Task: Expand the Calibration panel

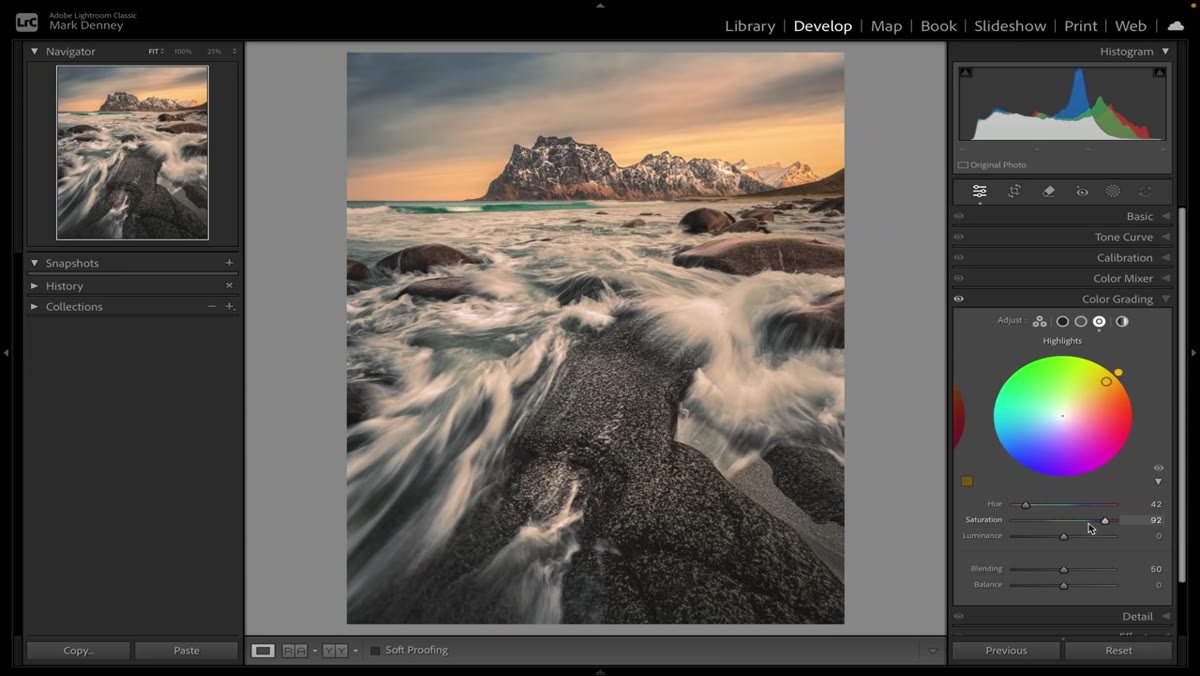Action: coord(1166,258)
